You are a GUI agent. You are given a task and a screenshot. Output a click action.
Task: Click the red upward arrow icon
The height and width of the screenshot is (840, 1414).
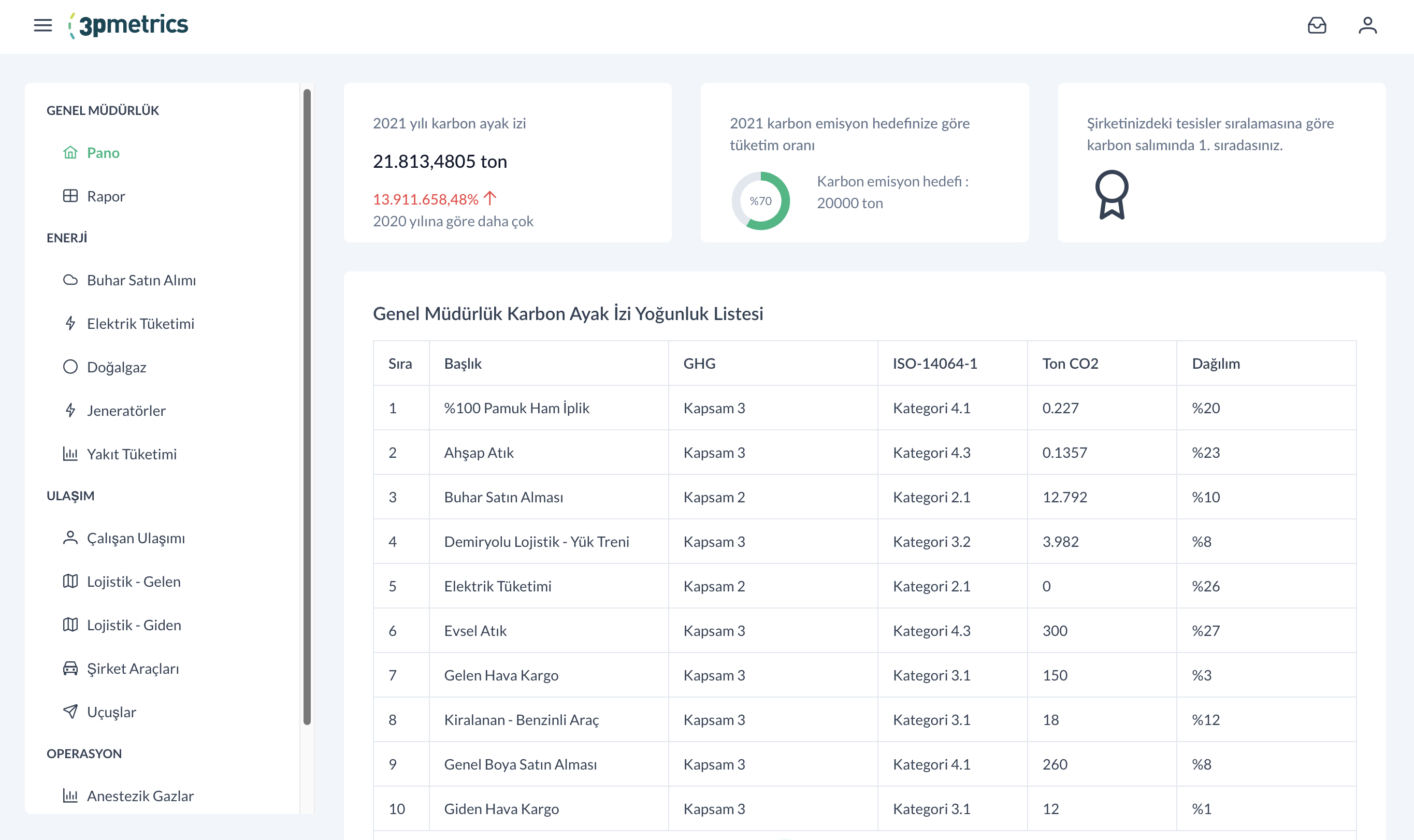click(490, 198)
